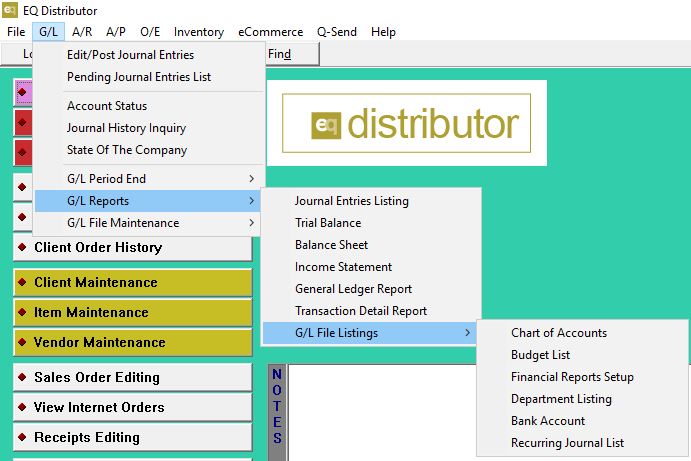
Task: Select Transaction Detail Report
Action: [x=371, y=311]
